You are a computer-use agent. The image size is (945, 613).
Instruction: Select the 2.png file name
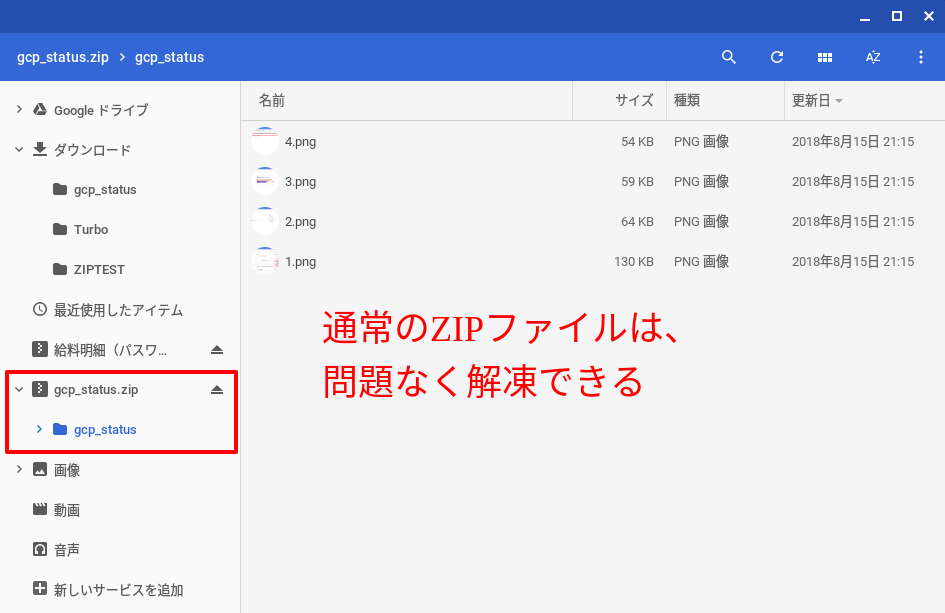tap(300, 221)
